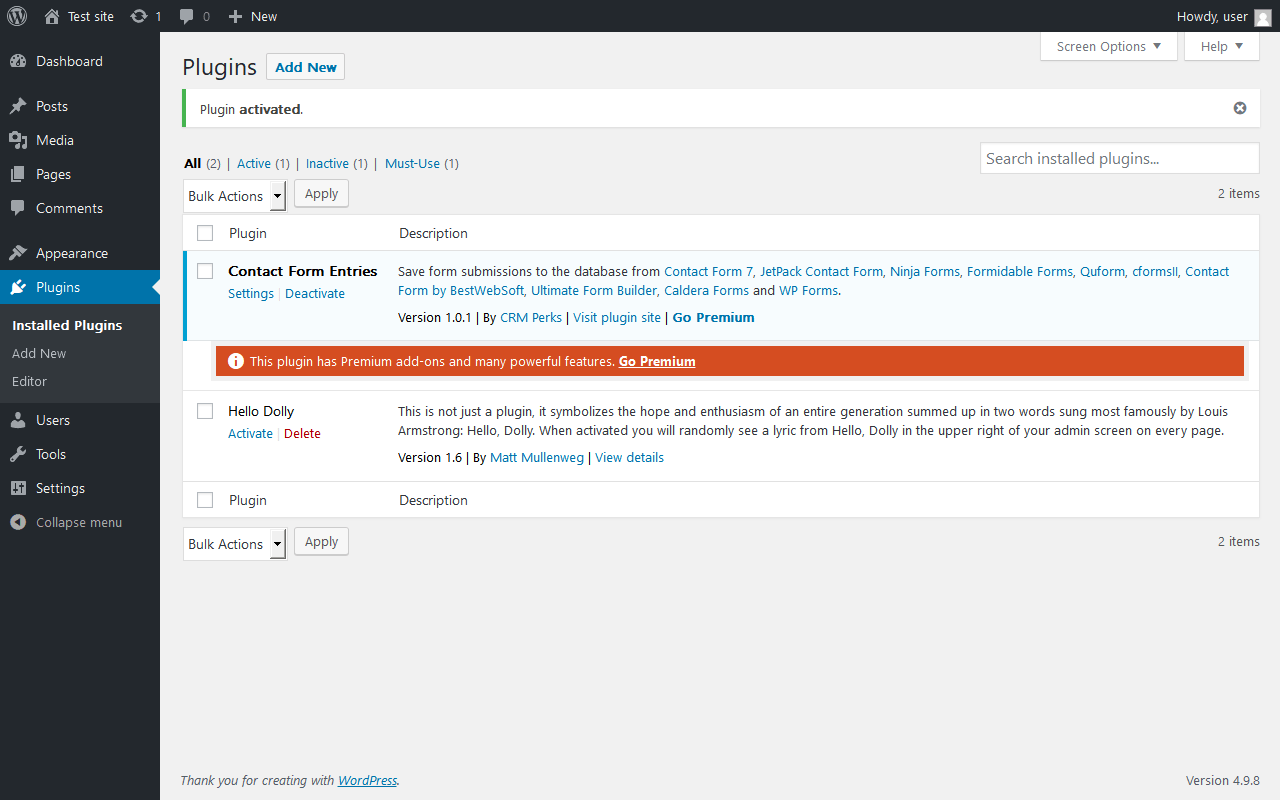Open the CRM Perks author link
The image size is (1280, 800).
coord(531,317)
